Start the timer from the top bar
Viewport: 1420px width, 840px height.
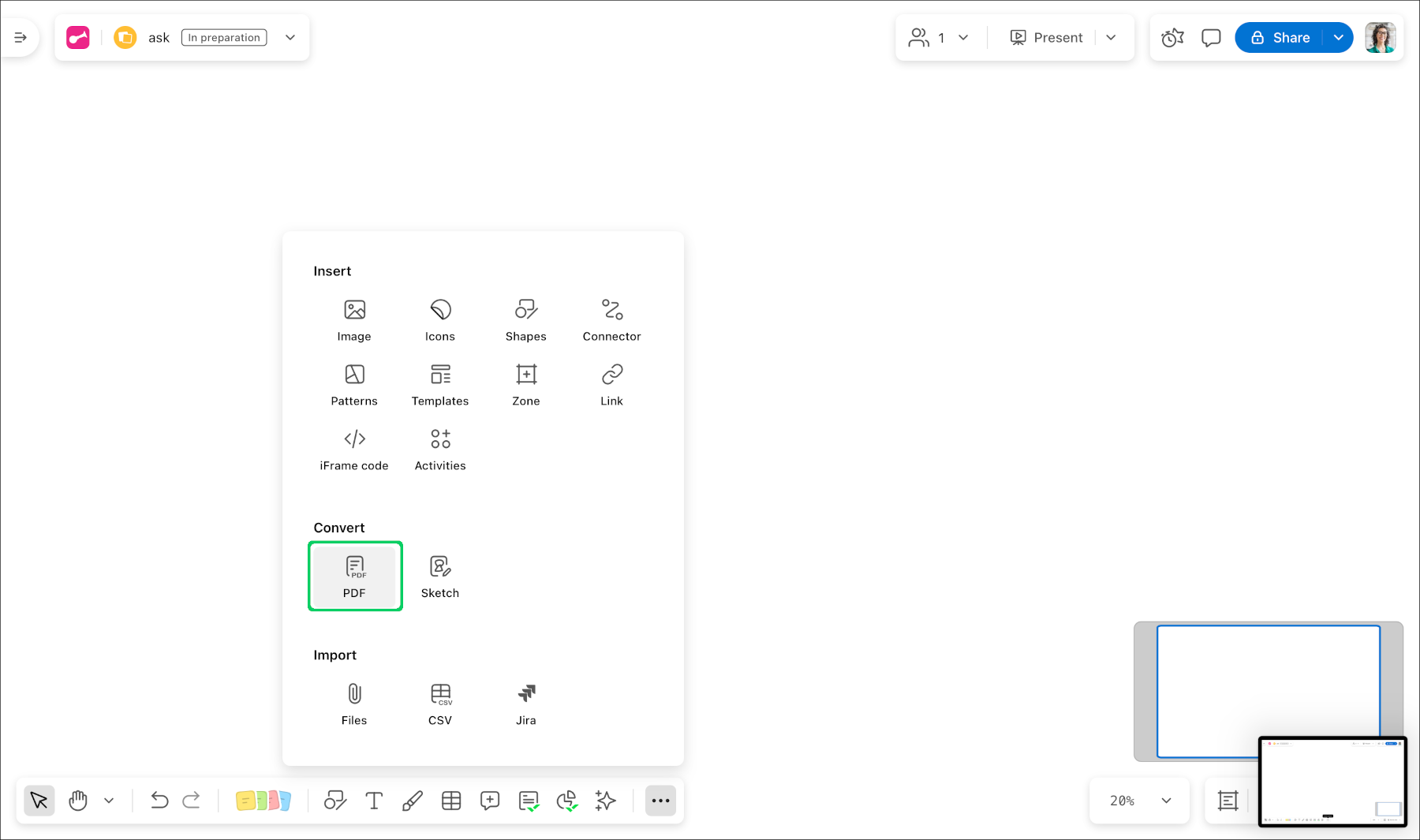[1172, 37]
